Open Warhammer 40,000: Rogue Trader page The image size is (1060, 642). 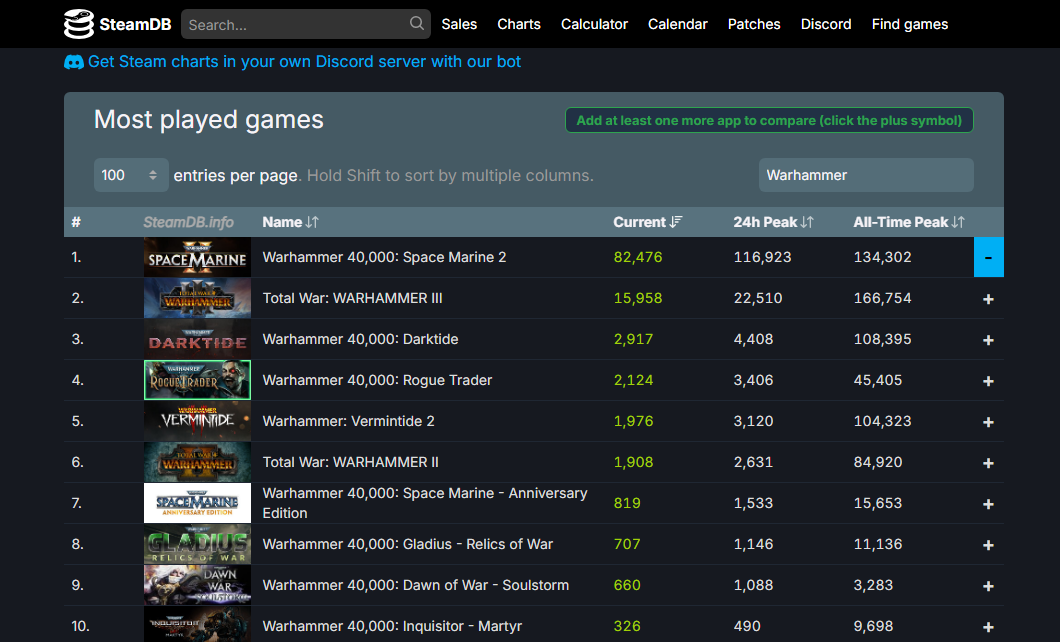[377, 380]
